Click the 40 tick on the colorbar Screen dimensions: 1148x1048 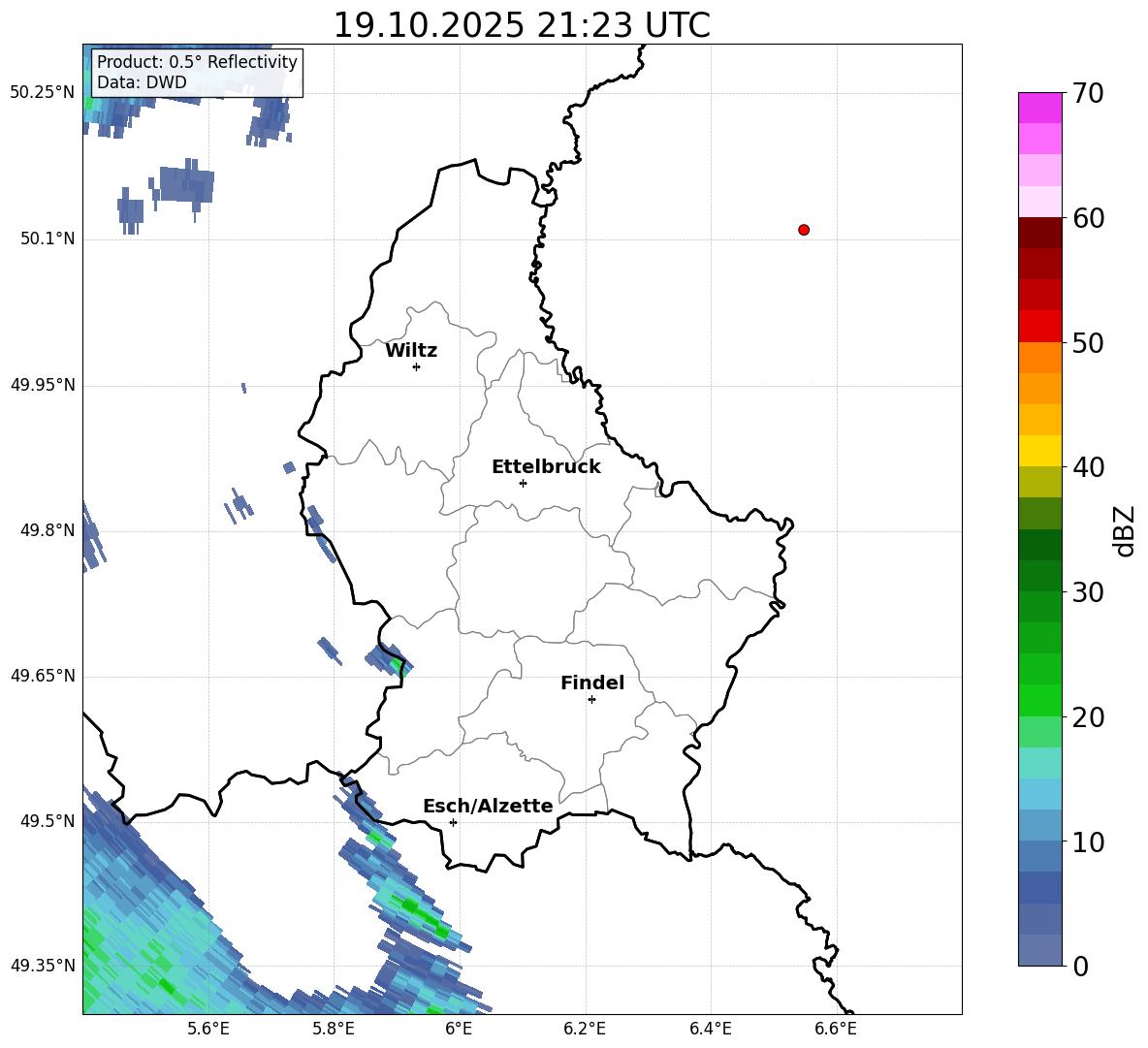(x=1088, y=467)
